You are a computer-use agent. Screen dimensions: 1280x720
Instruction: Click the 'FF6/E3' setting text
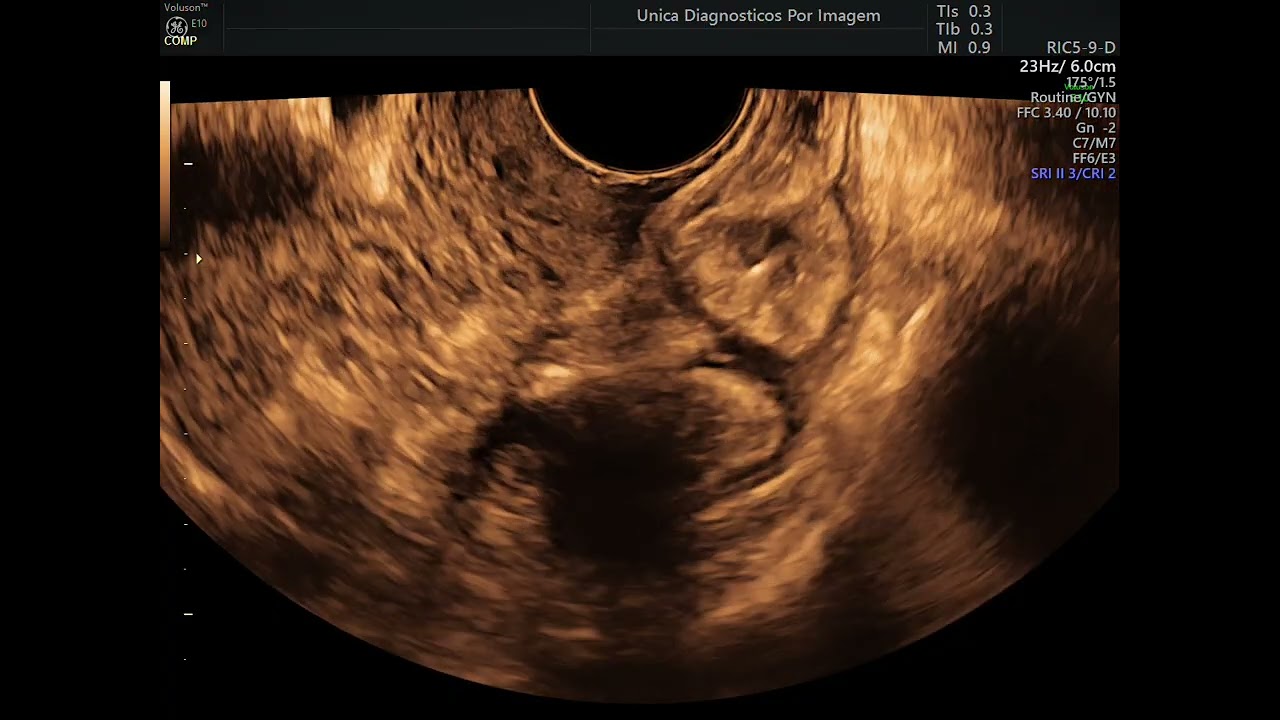coord(1094,158)
